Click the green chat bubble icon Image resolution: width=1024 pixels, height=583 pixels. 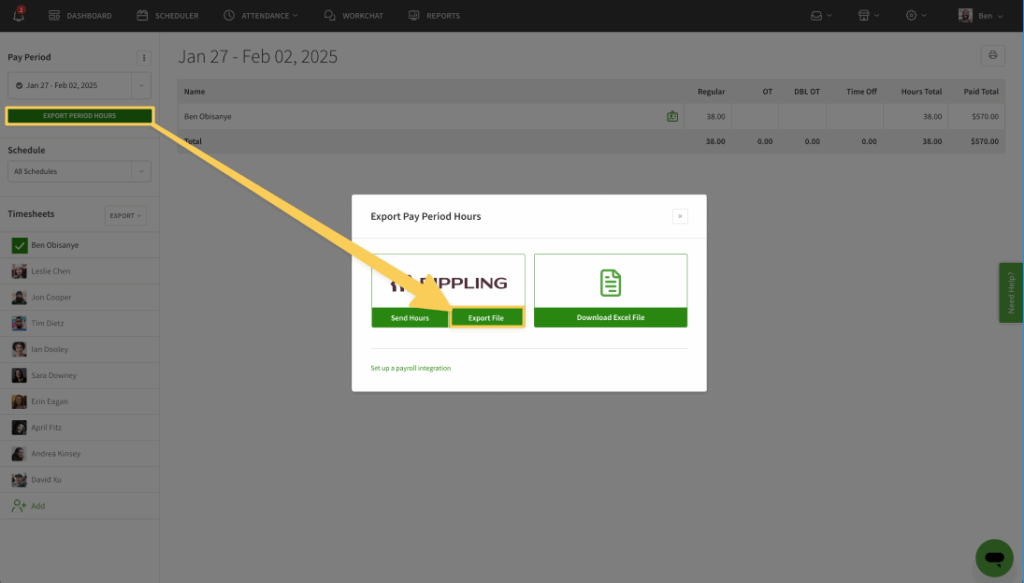(994, 557)
